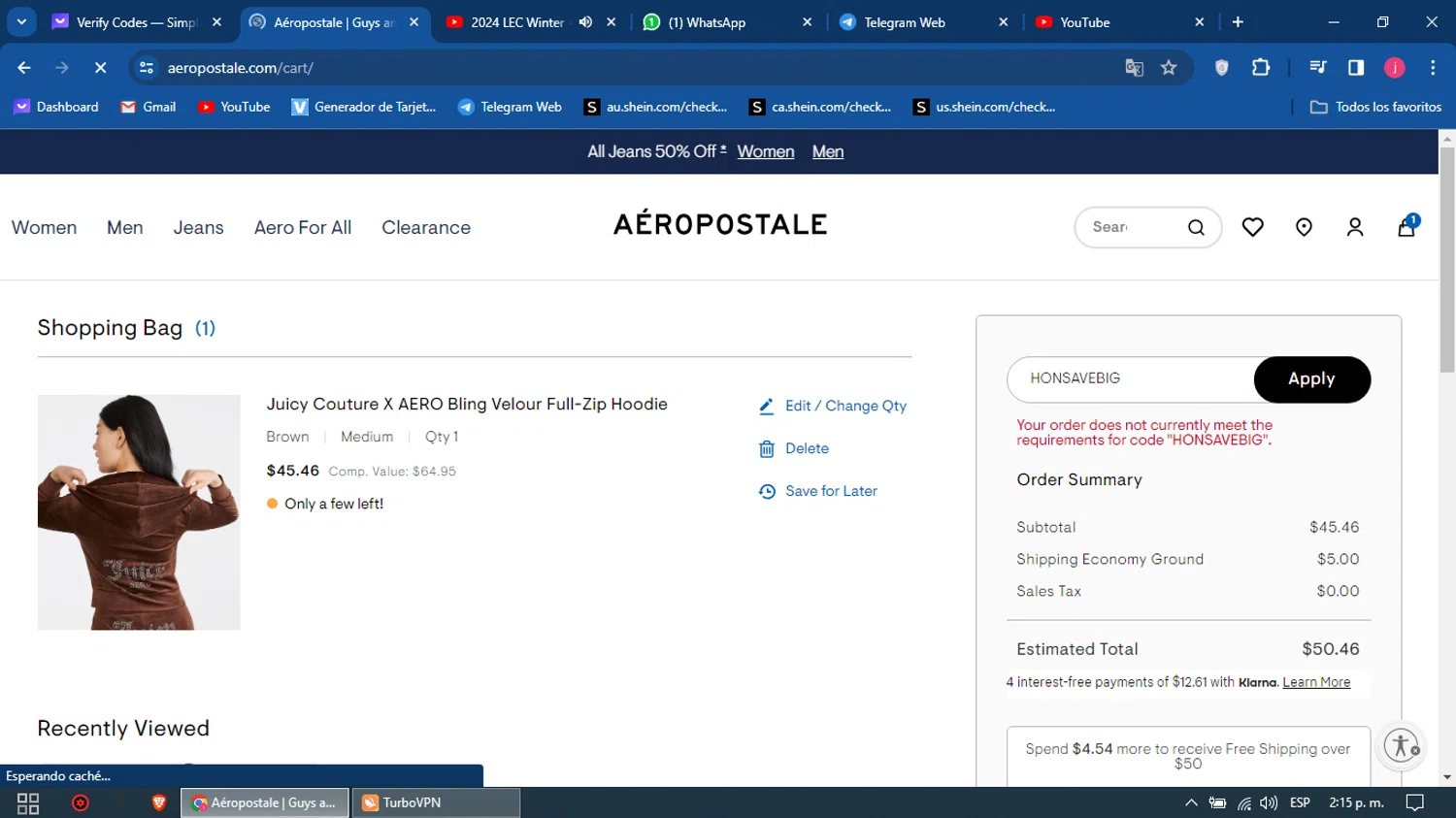Click the Aéropostale logo
The height and width of the screenshot is (818, 1456).
point(720,223)
